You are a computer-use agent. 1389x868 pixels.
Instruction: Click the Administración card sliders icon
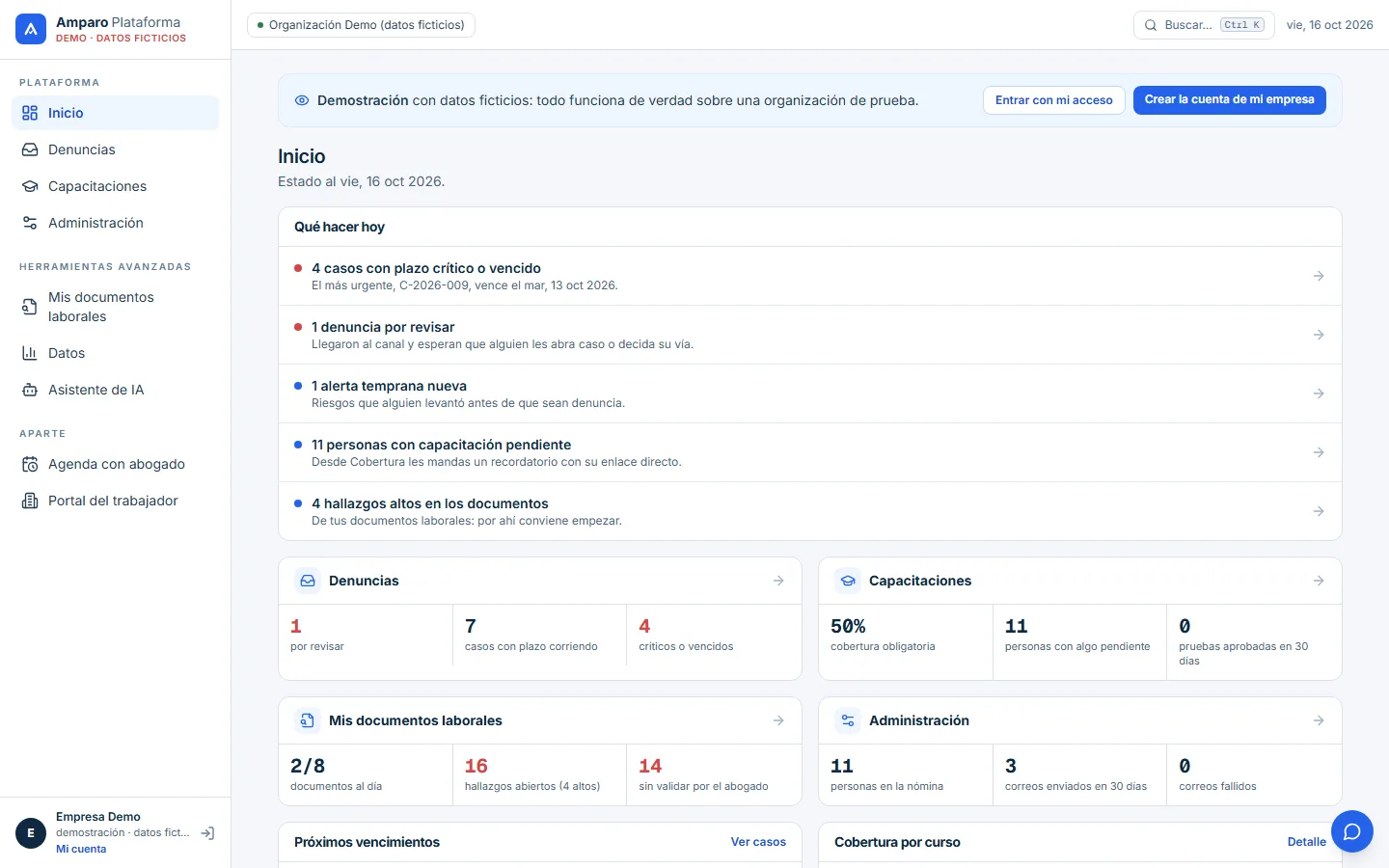coord(848,720)
